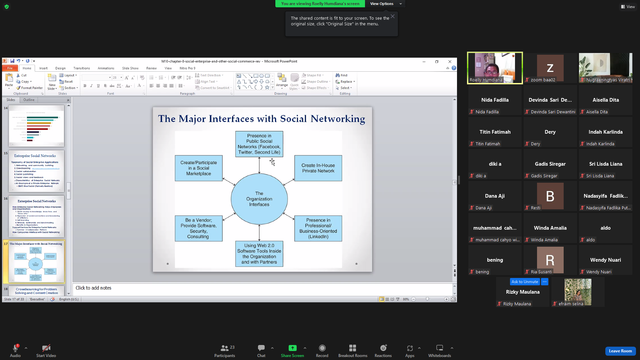Expand the arrow next to Chat
Image resolution: width=640 pixels, height=360 pixels.
coord(272,348)
